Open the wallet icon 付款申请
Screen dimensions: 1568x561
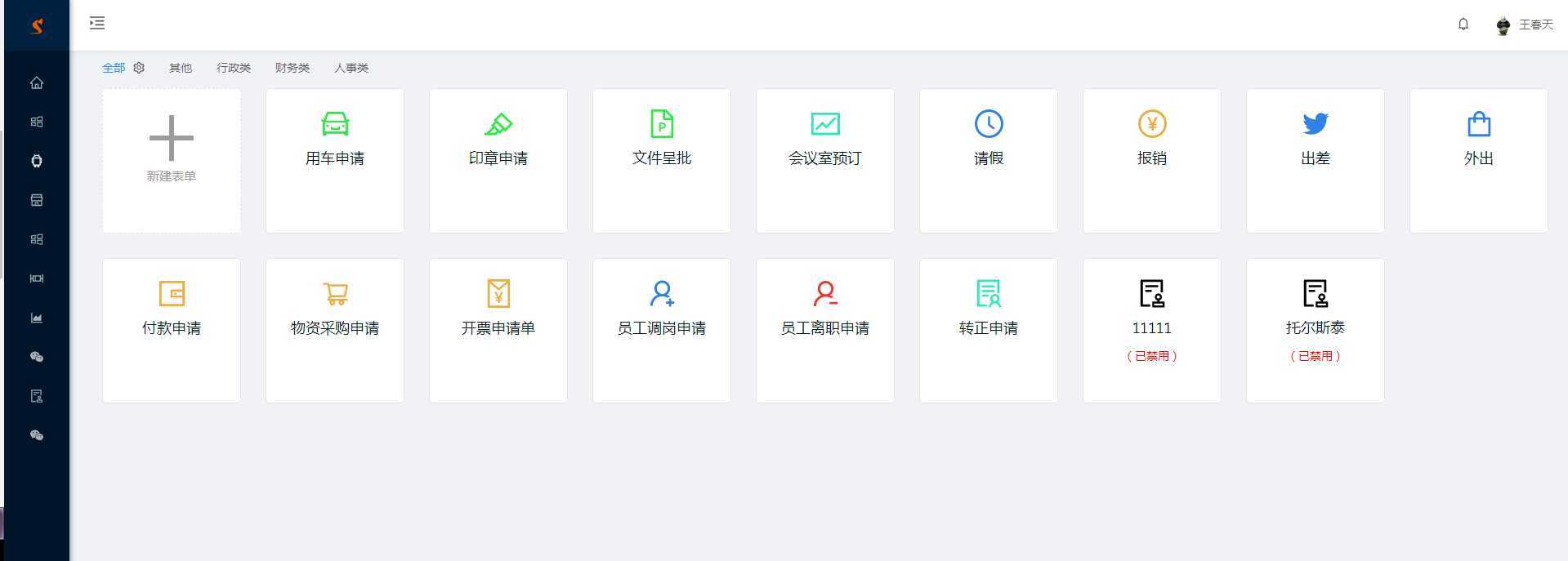pyautogui.click(x=172, y=294)
